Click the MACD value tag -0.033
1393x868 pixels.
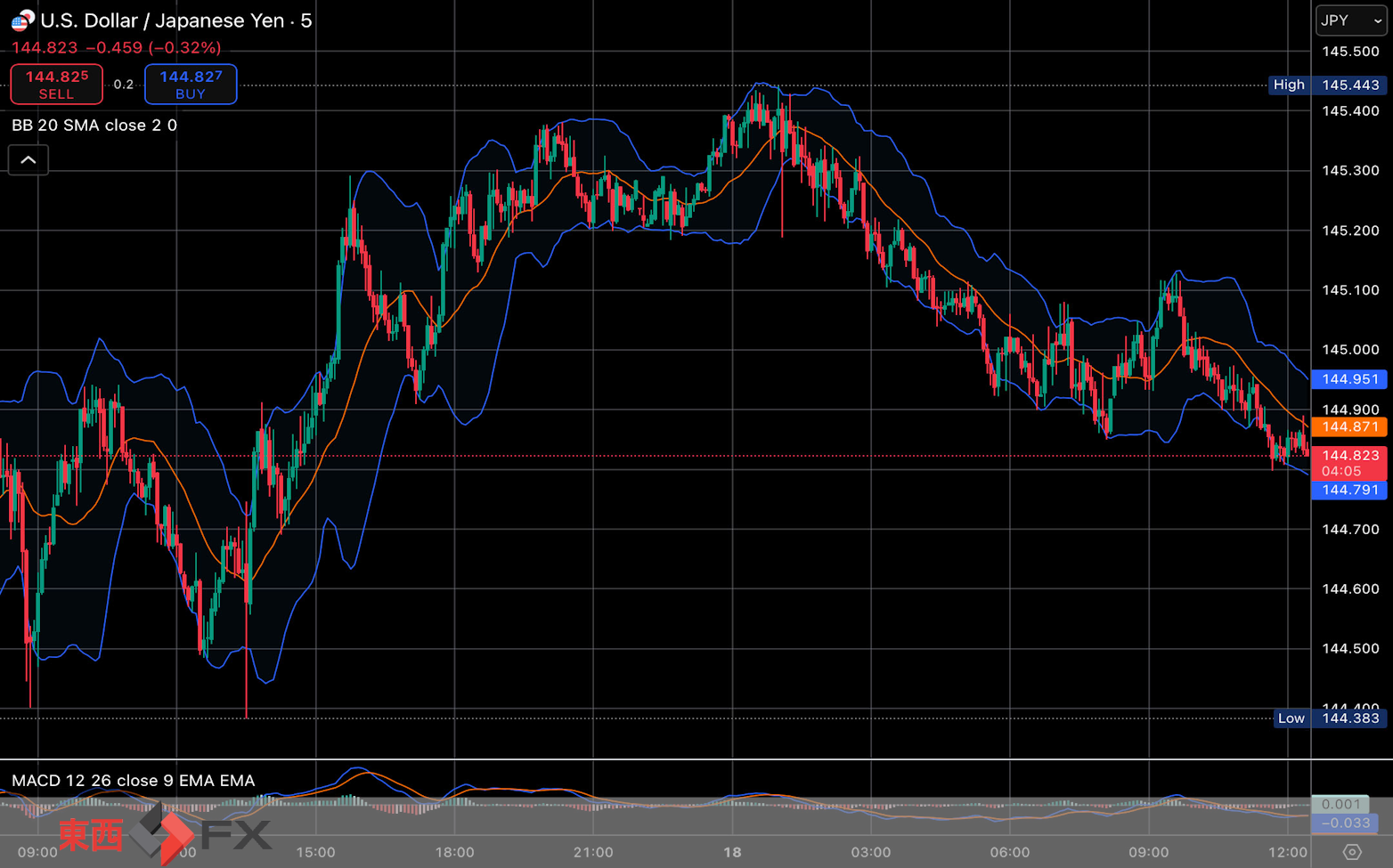coord(1345,823)
